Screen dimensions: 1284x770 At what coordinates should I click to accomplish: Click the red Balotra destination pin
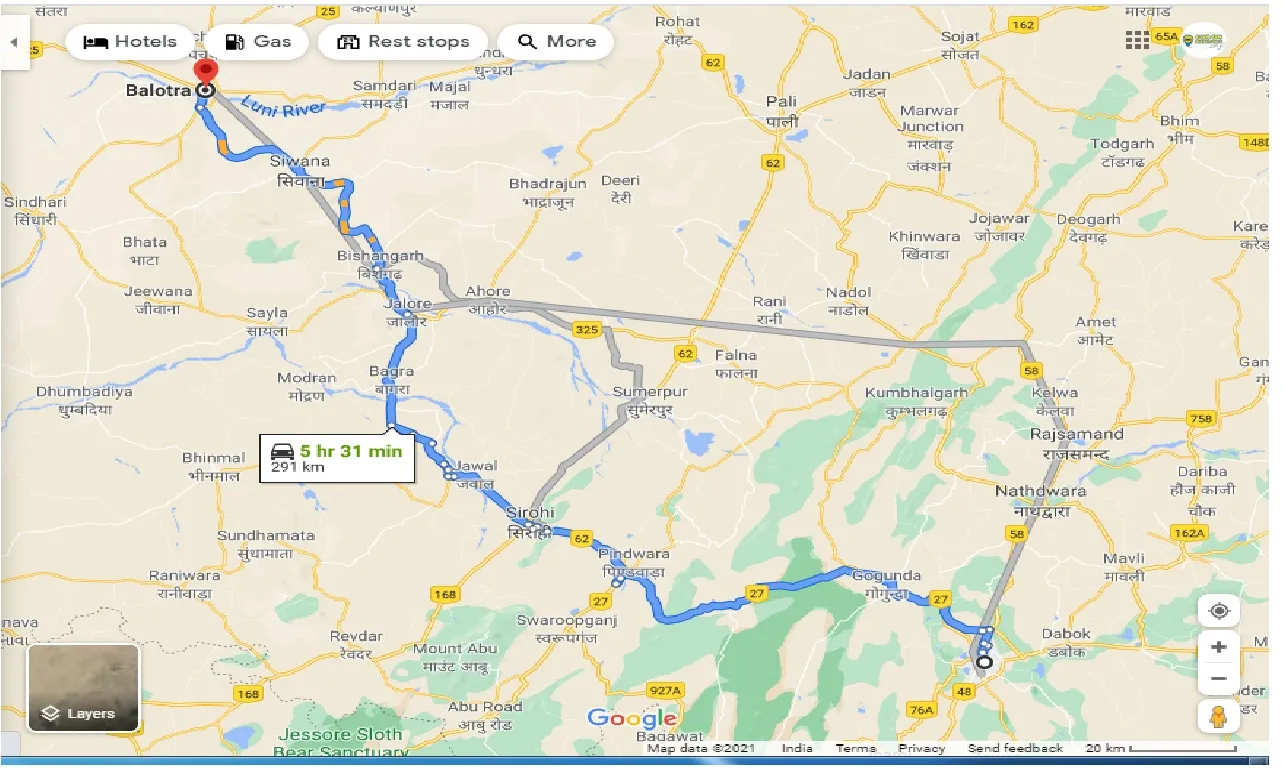tap(205, 75)
